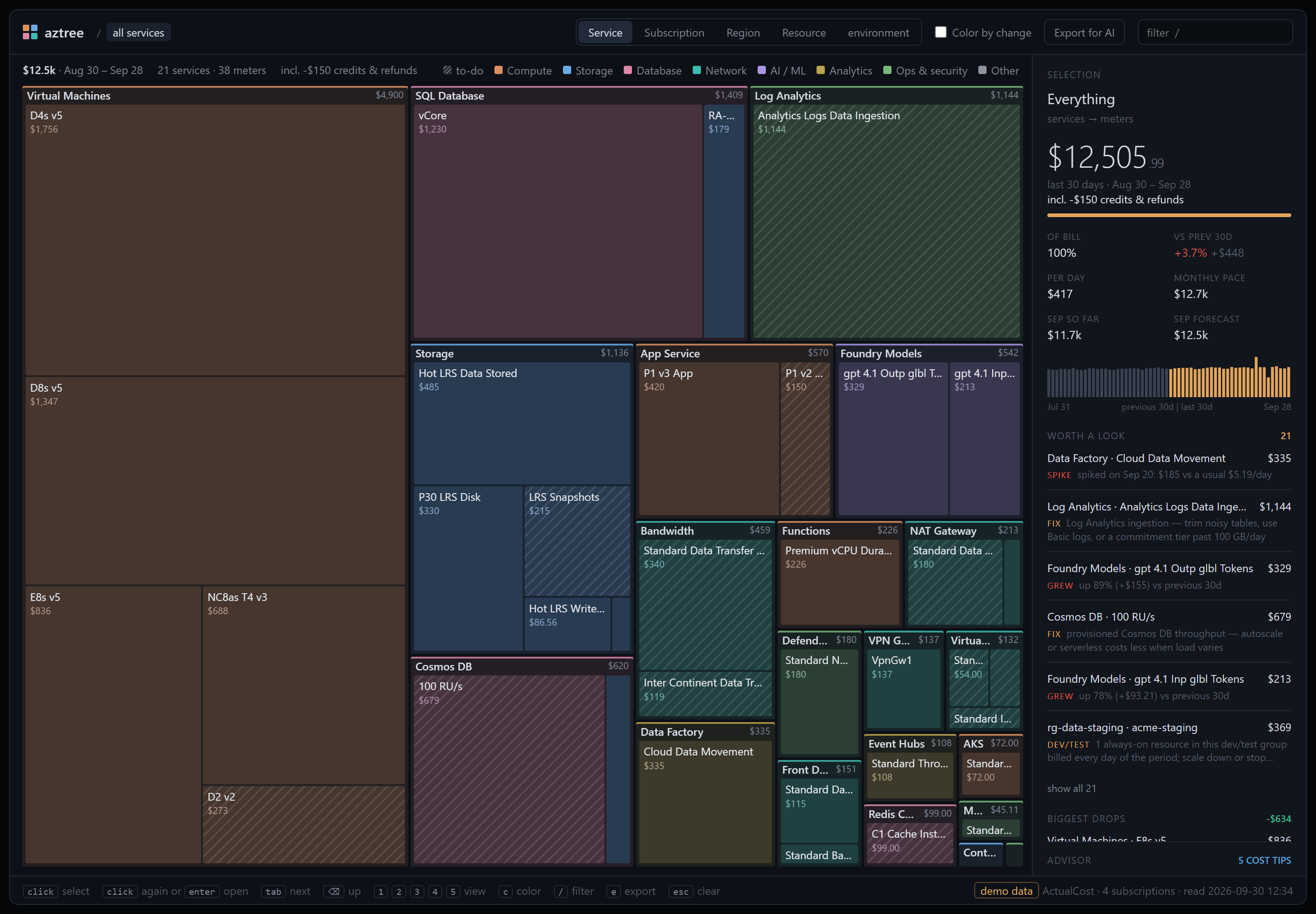Switch to the Region view tab
1316x914 pixels.
click(743, 32)
